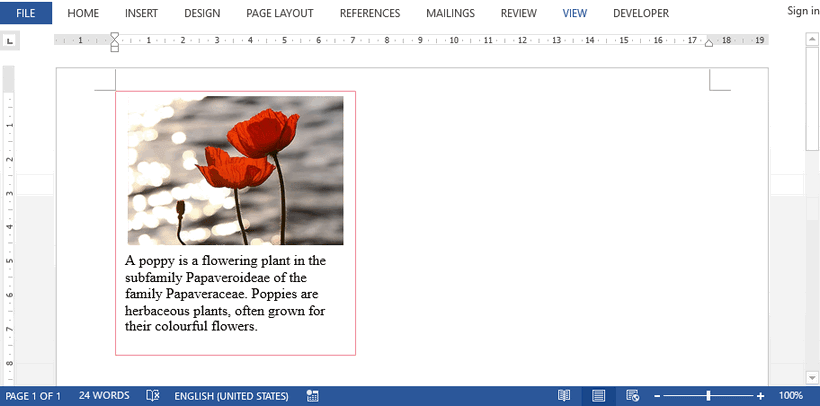The image size is (820, 406).
Task: Click the horizontal ruler at mark 10
Action: [x=454, y=40]
